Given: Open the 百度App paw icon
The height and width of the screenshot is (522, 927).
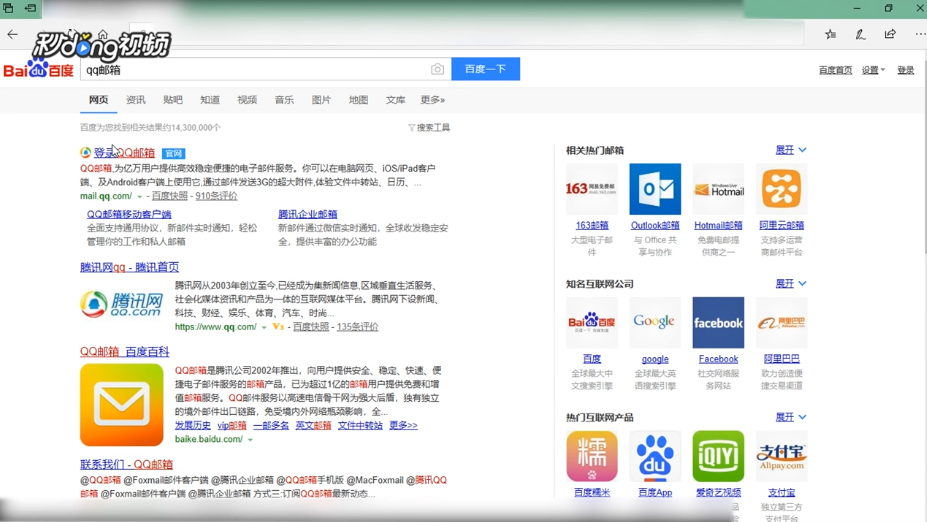Looking at the screenshot, I should (655, 456).
